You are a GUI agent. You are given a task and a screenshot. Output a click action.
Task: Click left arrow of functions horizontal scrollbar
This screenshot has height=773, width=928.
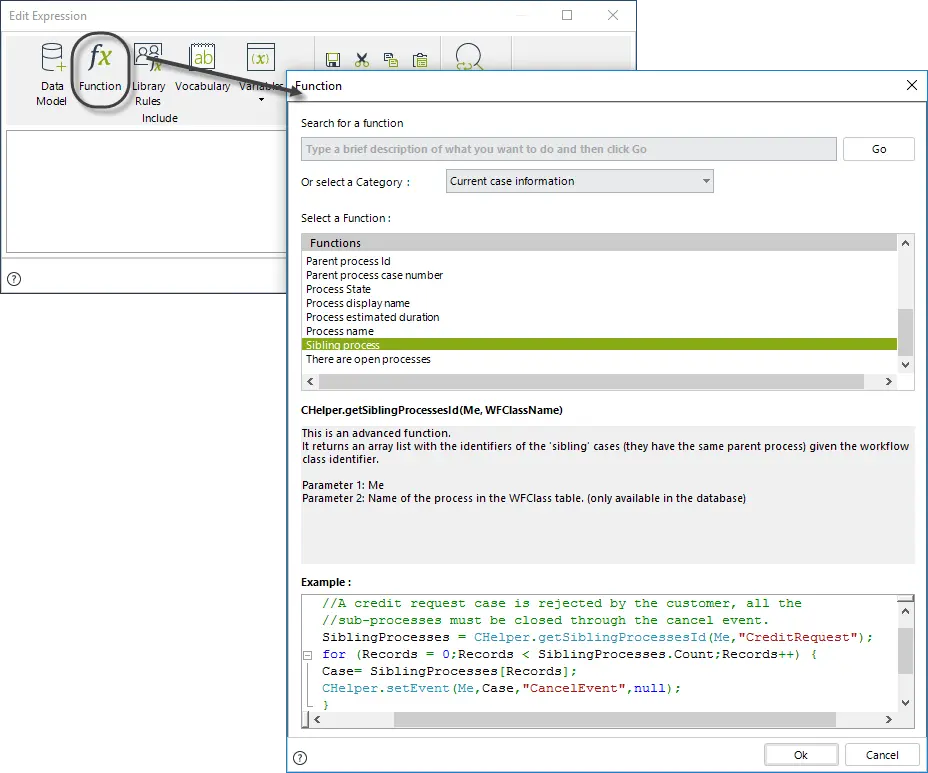click(310, 382)
